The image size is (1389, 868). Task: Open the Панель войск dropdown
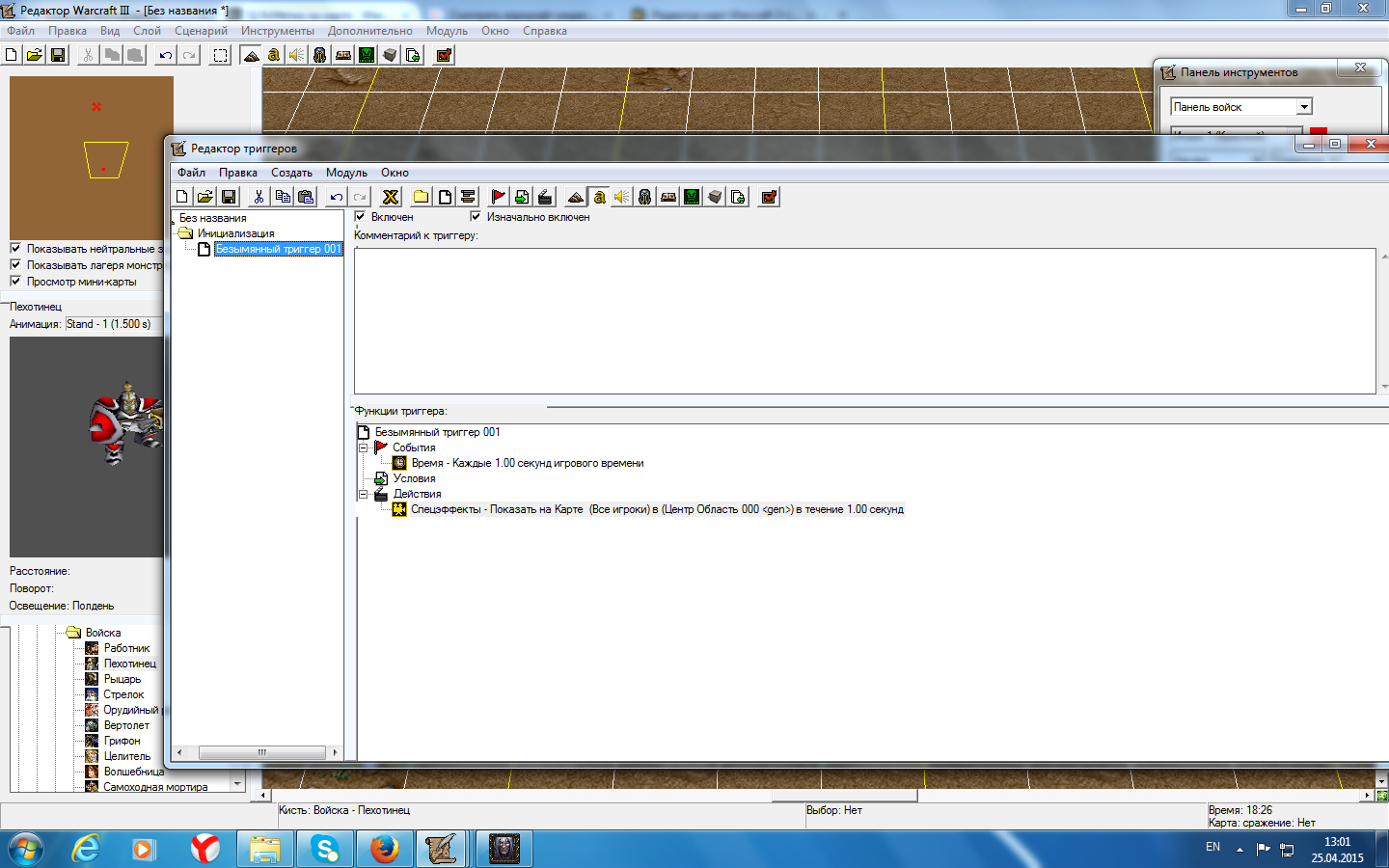pyautogui.click(x=1304, y=107)
